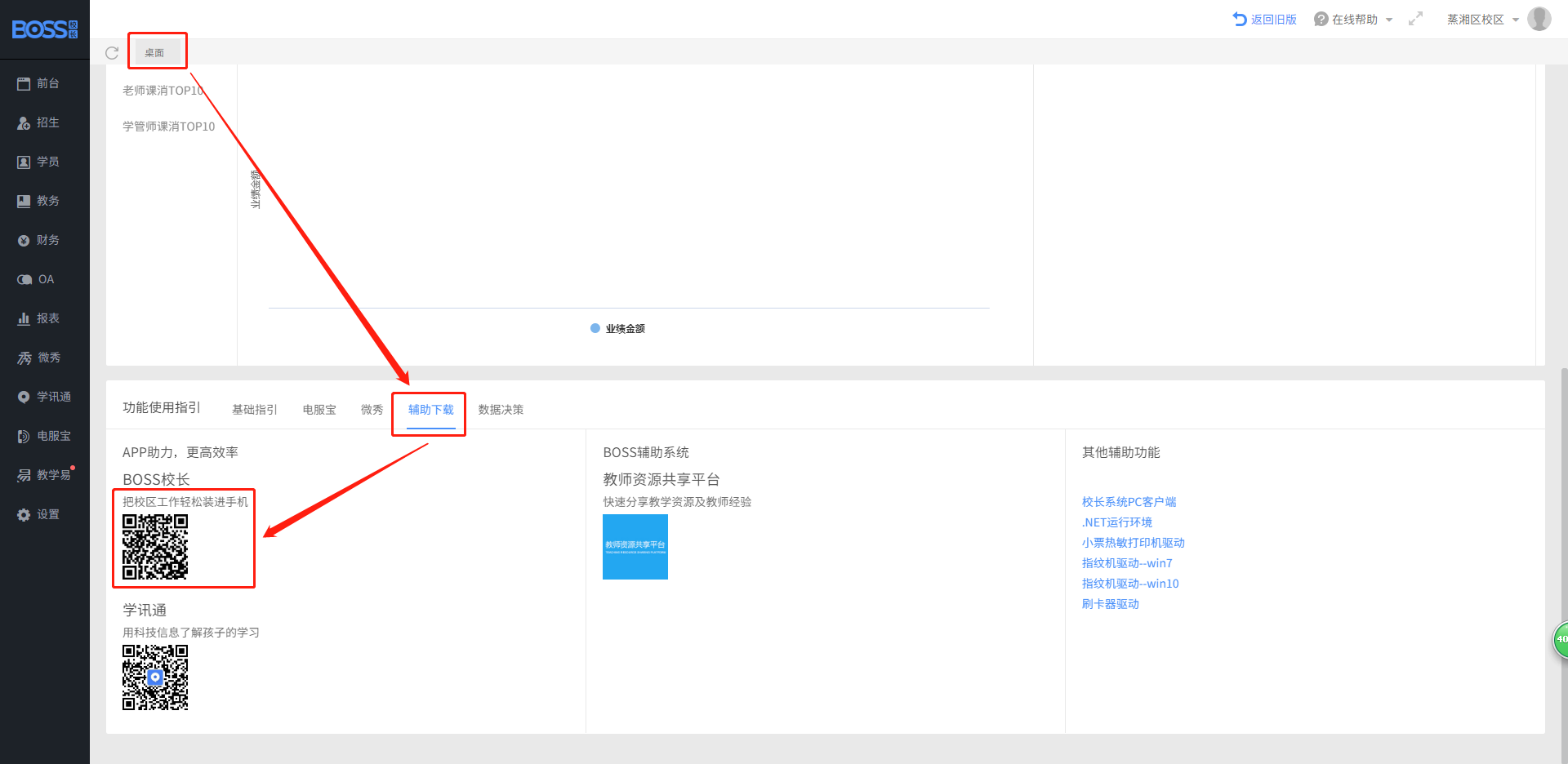Click the 学讯通 QR code
1568x764 pixels.
coord(155,677)
